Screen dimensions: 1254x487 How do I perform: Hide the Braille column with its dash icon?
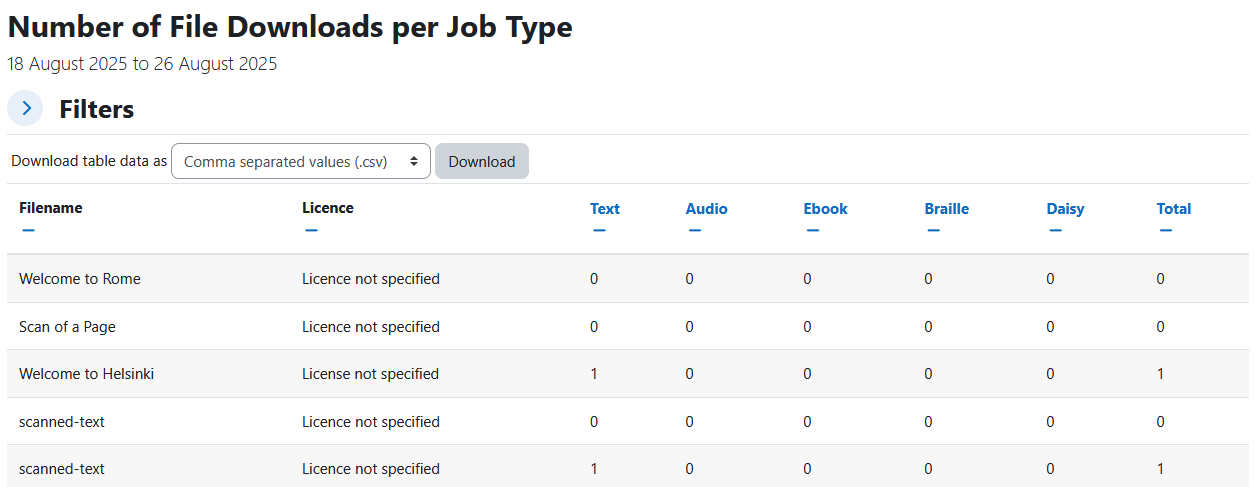coord(933,231)
